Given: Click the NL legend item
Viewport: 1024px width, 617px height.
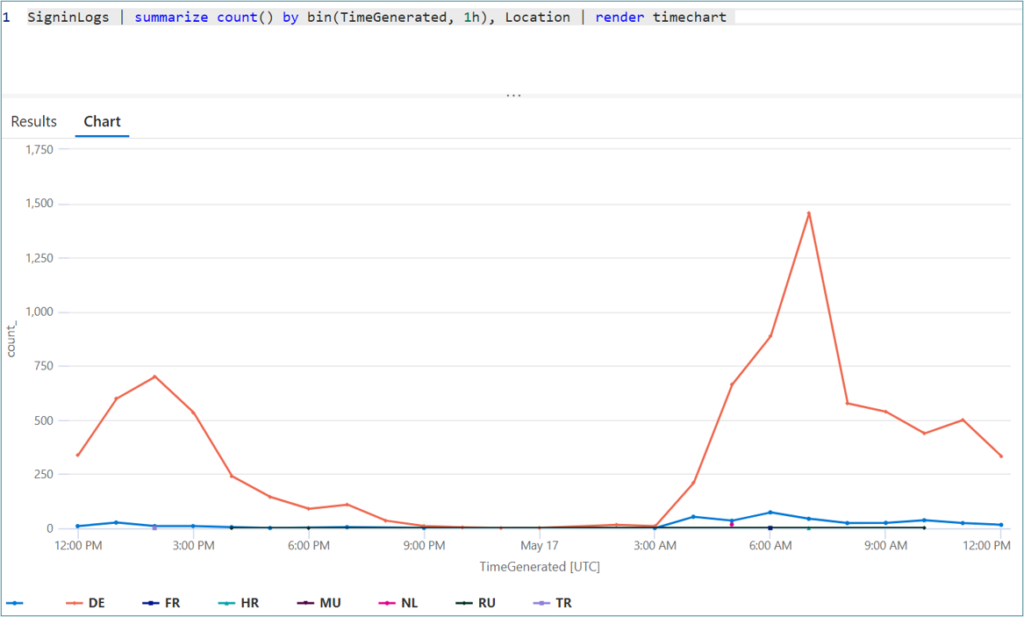Looking at the screenshot, I should [x=409, y=603].
